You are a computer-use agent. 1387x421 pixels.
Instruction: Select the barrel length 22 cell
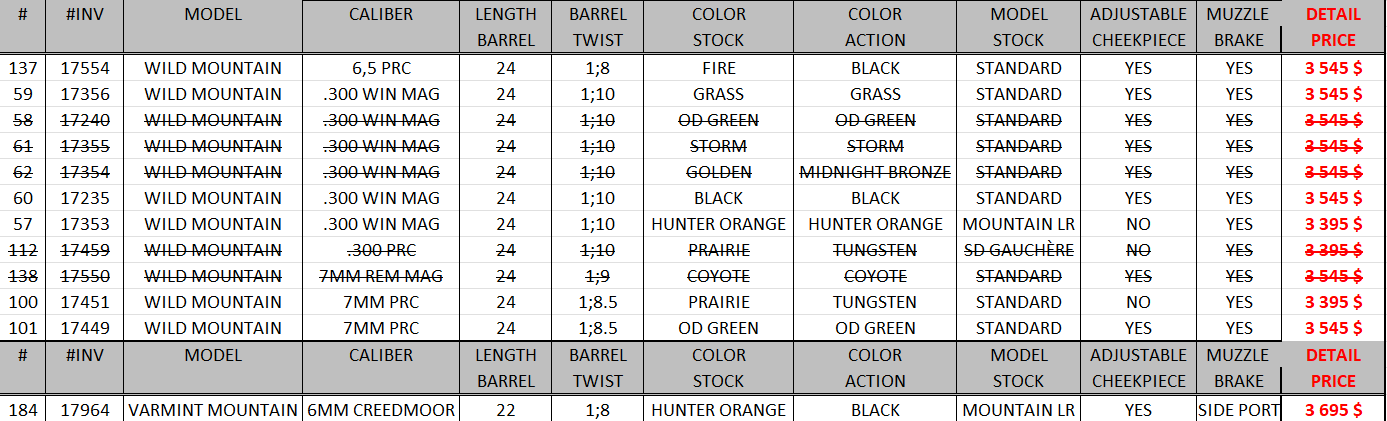click(506, 409)
